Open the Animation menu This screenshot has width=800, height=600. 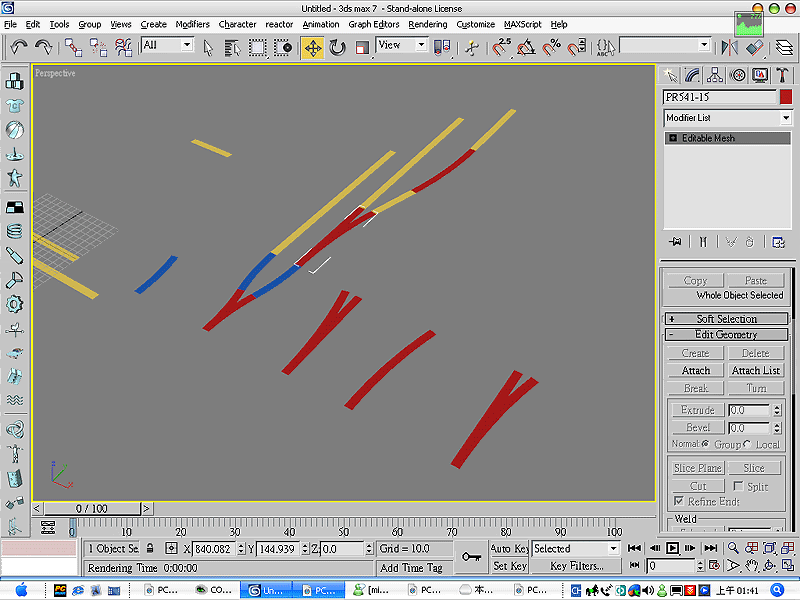(320, 24)
